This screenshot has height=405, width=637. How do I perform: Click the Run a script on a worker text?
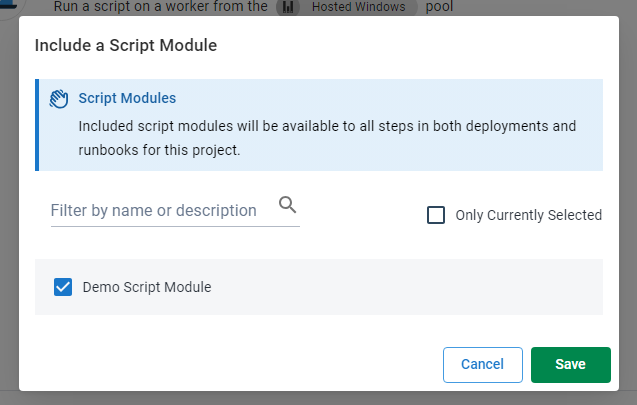160,6
